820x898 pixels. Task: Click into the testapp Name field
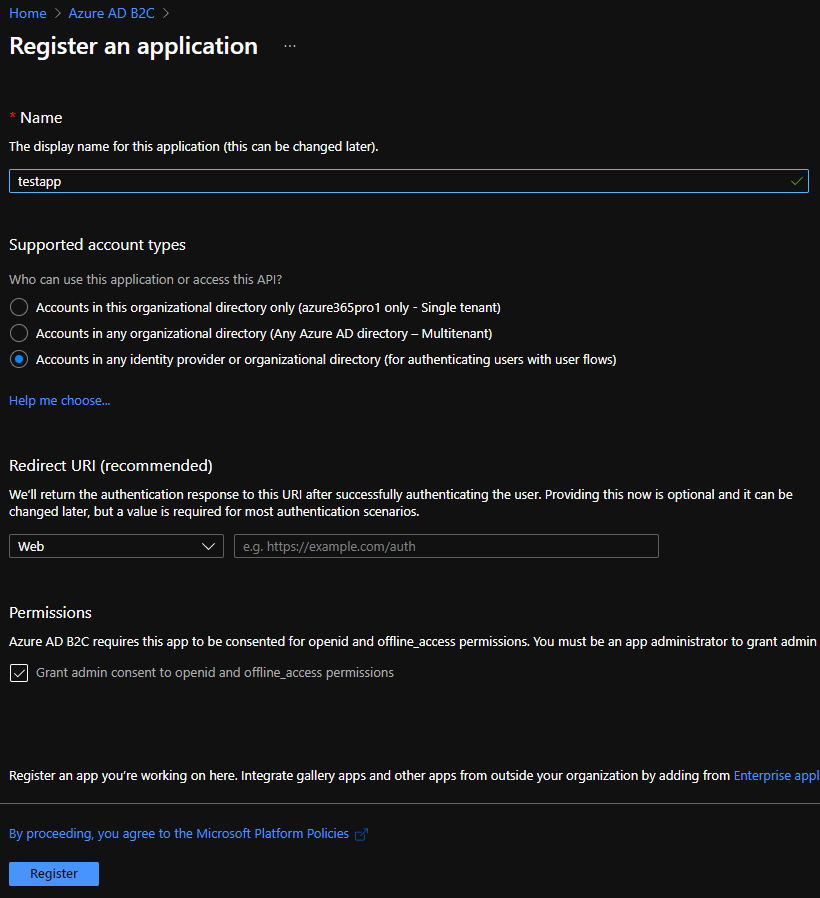click(409, 181)
